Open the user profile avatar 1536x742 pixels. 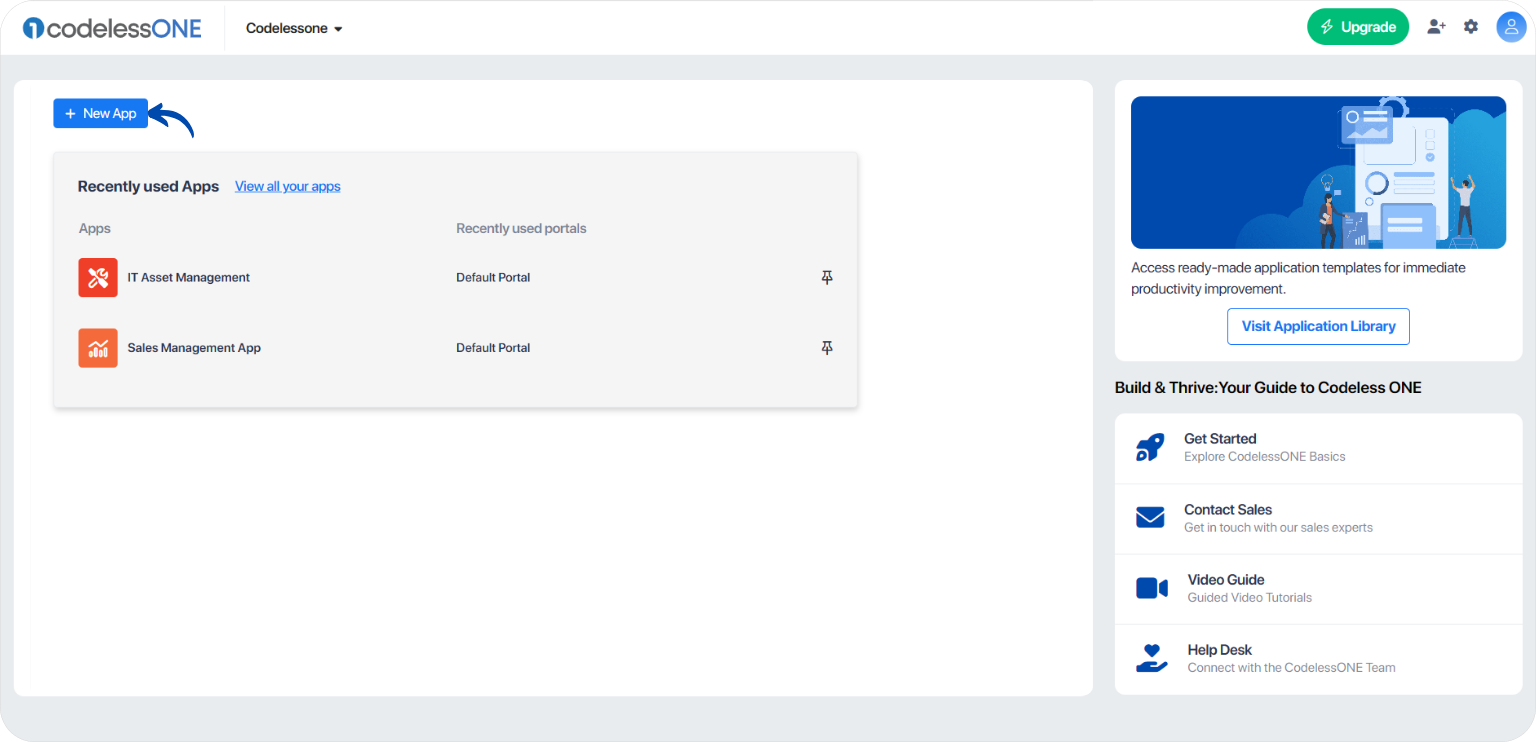pos(1510,27)
